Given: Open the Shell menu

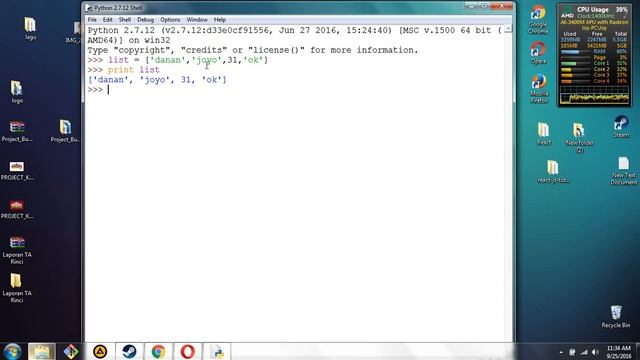Looking at the screenshot, I should coord(124,20).
